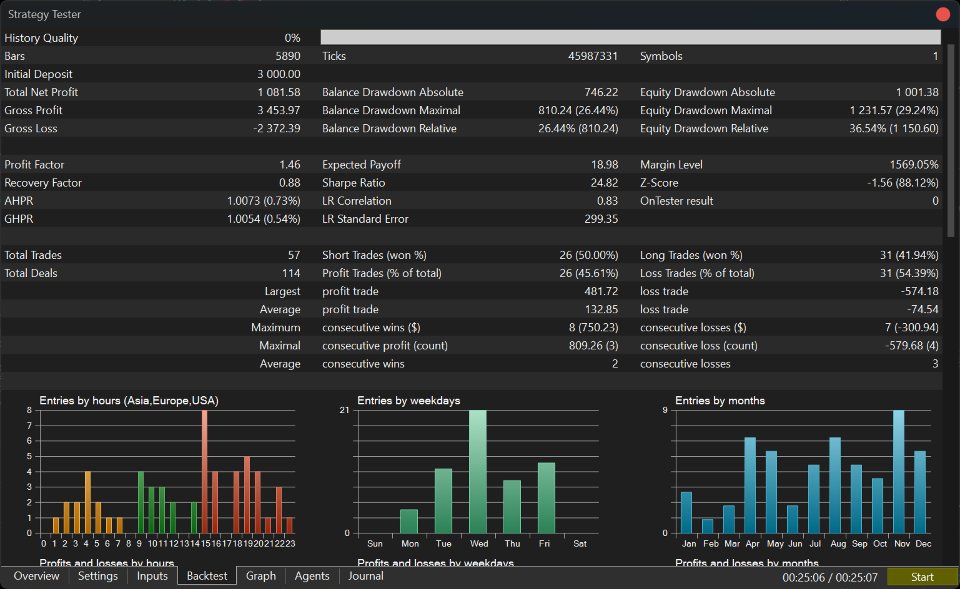960x589 pixels.
Task: Click the maximal consecutive profit value 809.26 (3)
Action: (593, 345)
